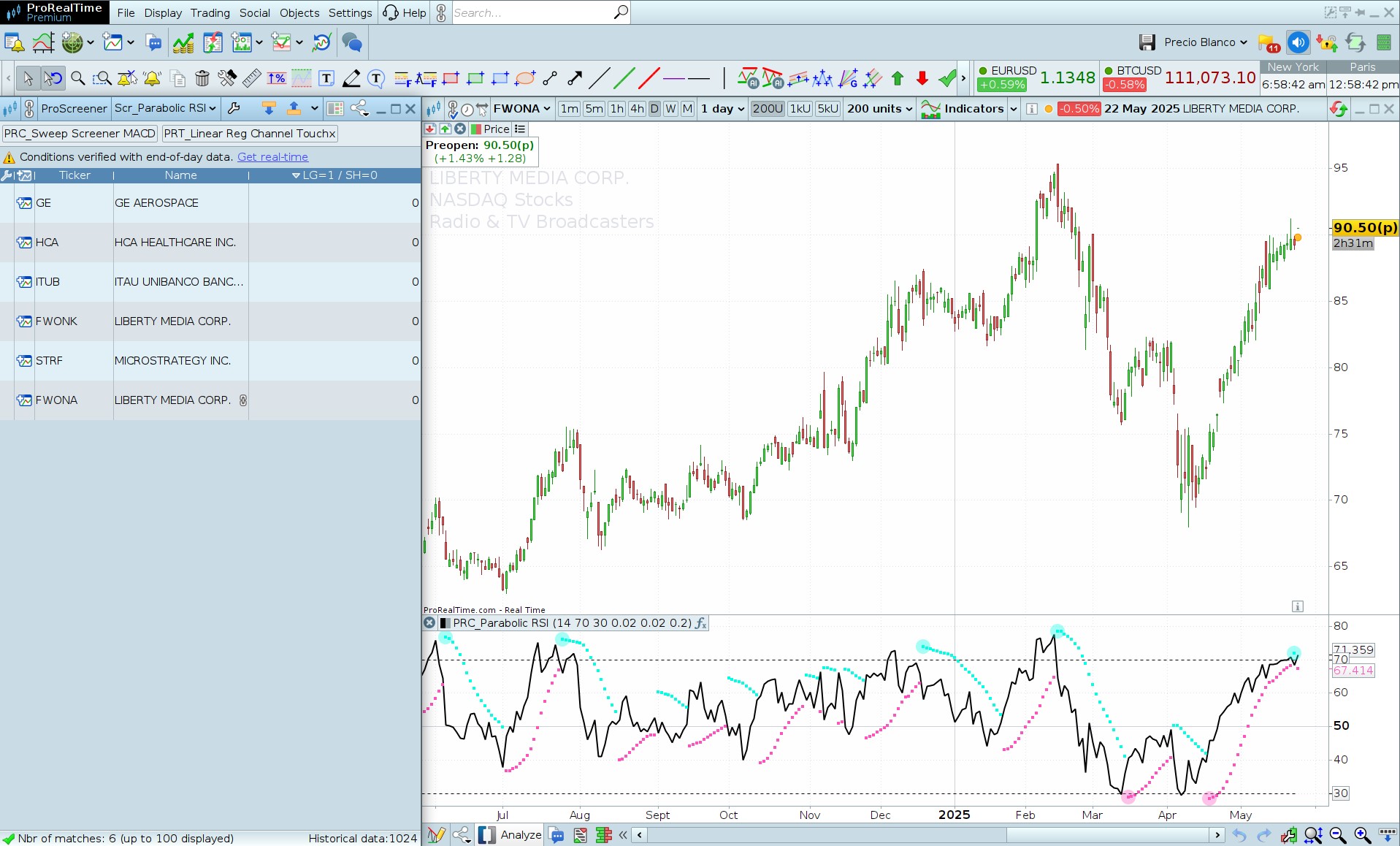Select the arrow cursor tool
Viewport: 1400px width, 846px height.
pyautogui.click(x=28, y=78)
